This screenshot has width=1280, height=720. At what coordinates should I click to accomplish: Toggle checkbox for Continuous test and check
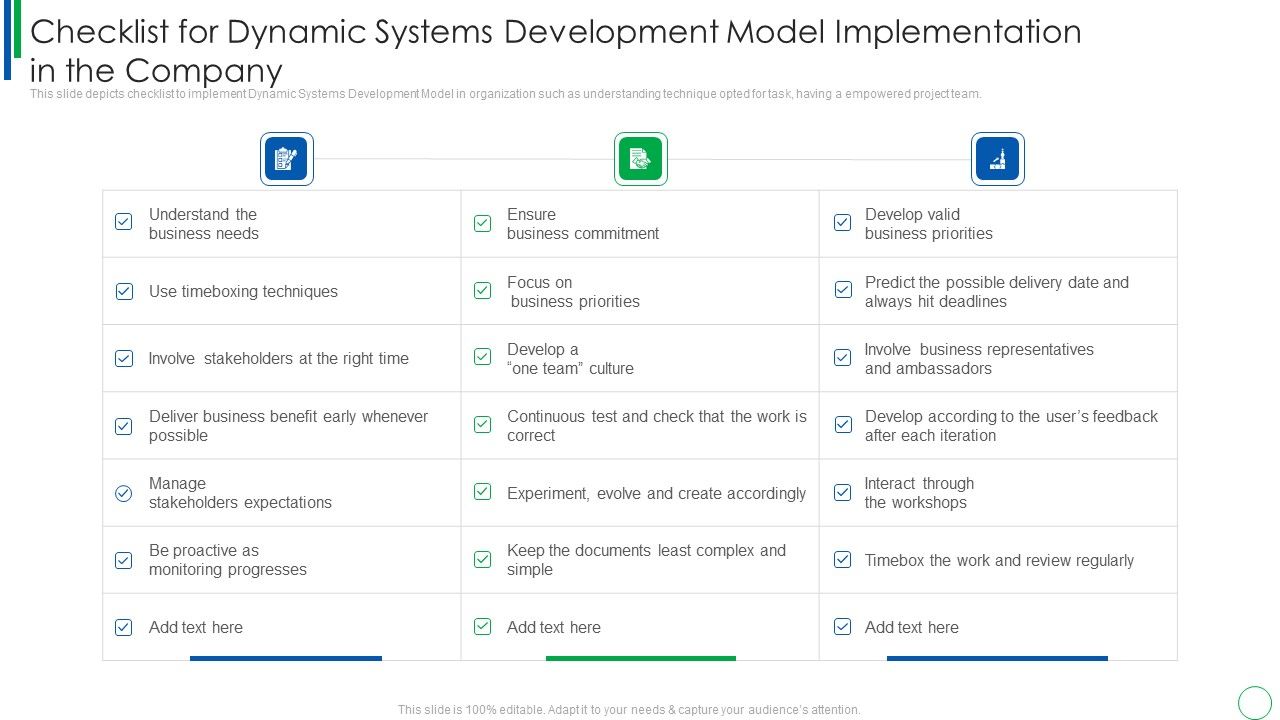pyautogui.click(x=483, y=424)
